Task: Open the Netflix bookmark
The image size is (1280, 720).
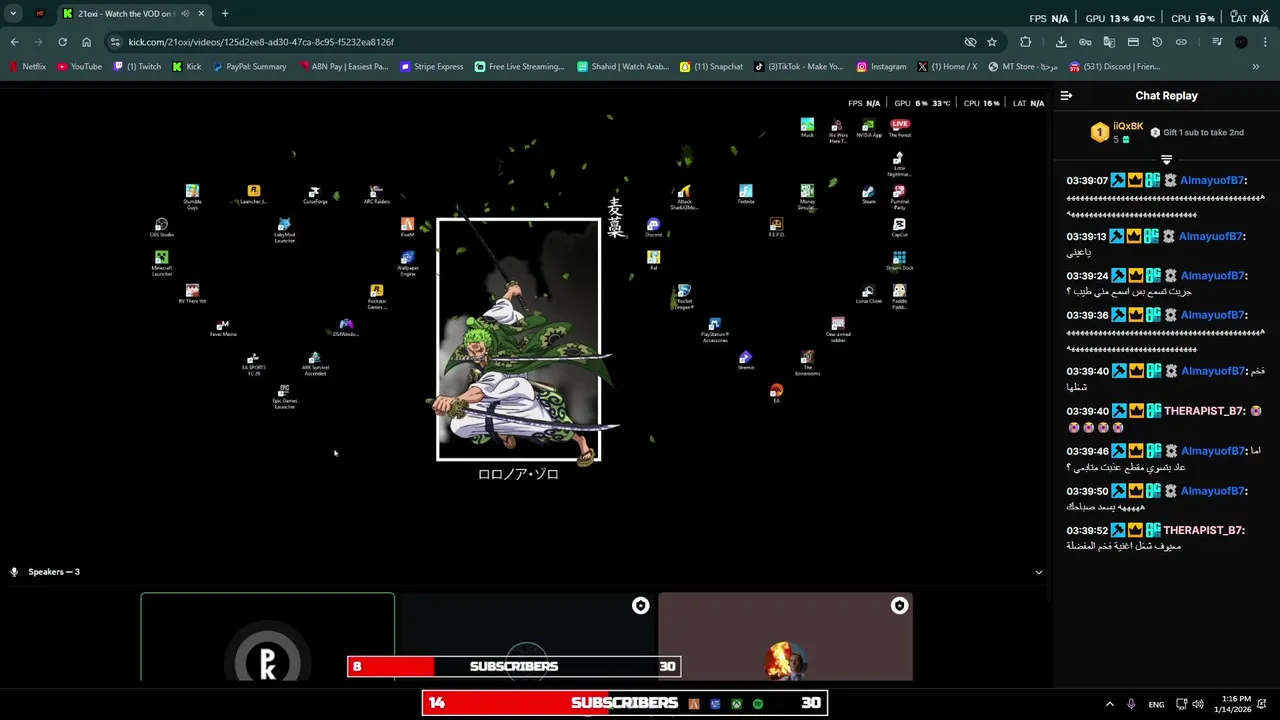Action: [x=27, y=67]
